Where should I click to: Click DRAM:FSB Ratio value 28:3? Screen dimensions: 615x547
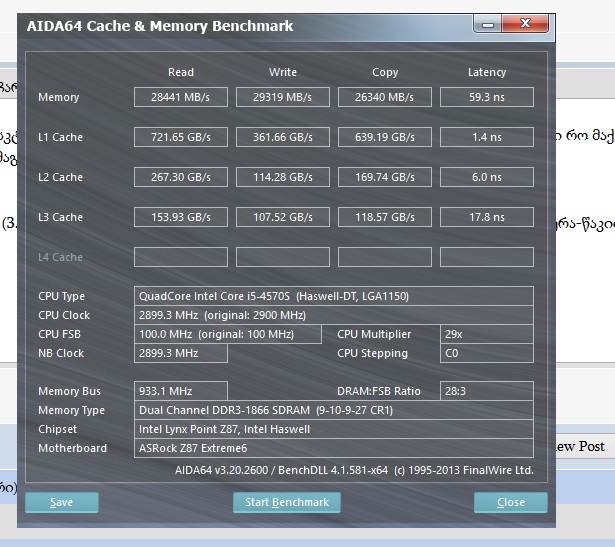point(487,391)
